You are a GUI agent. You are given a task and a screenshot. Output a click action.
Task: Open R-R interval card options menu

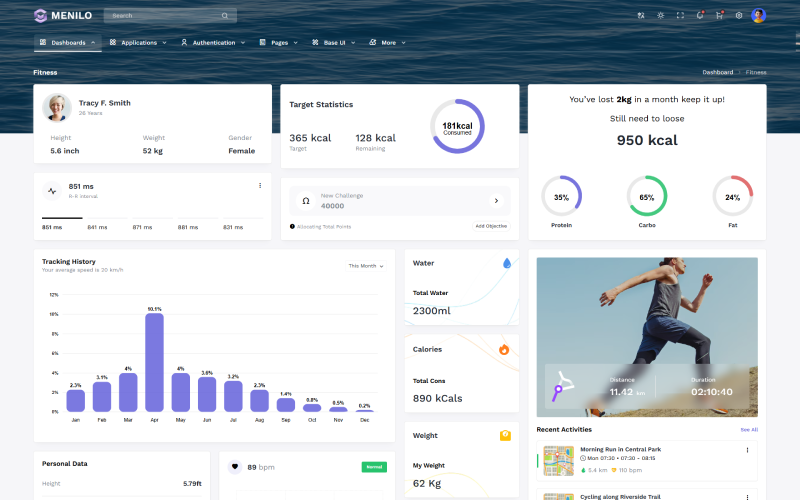click(x=260, y=185)
